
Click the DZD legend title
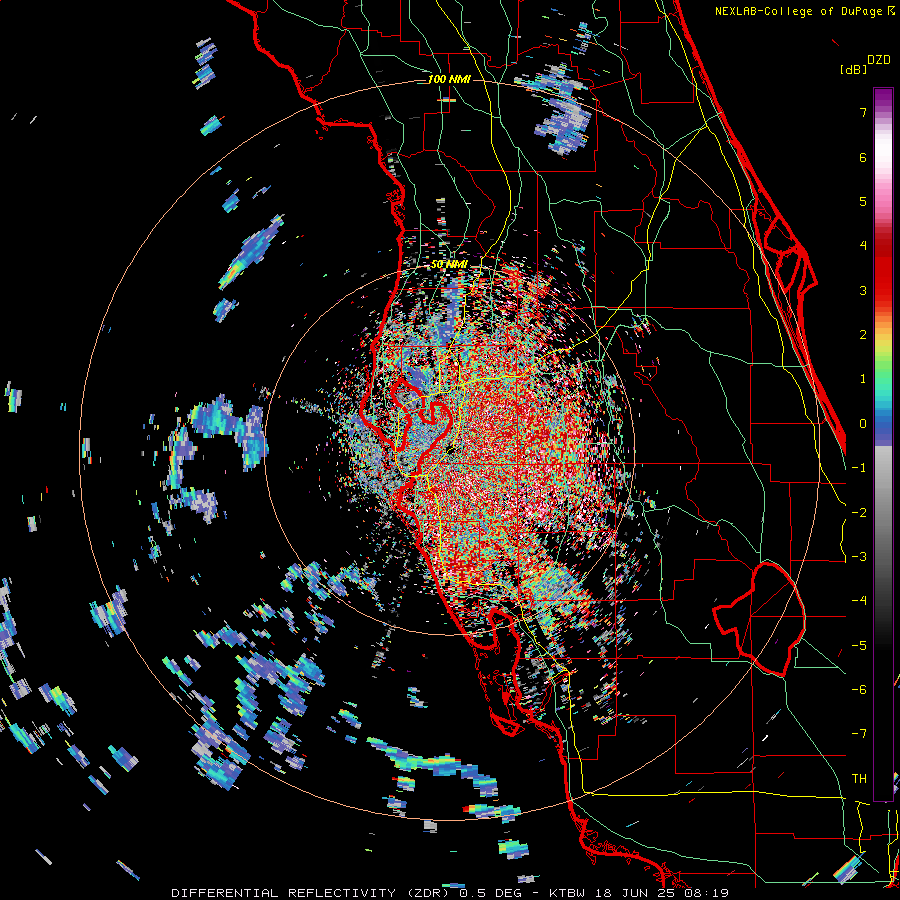coord(879,60)
